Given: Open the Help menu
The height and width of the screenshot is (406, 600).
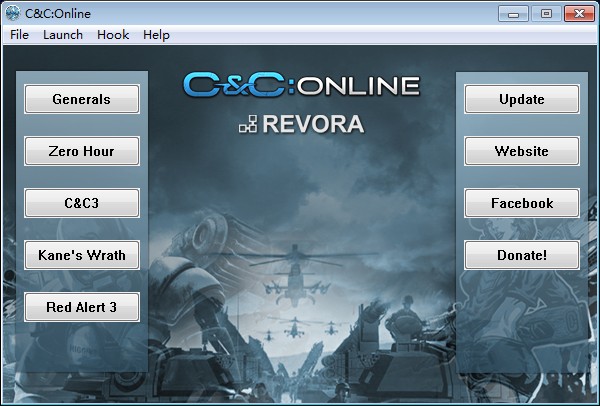Looking at the screenshot, I should tap(156, 35).
